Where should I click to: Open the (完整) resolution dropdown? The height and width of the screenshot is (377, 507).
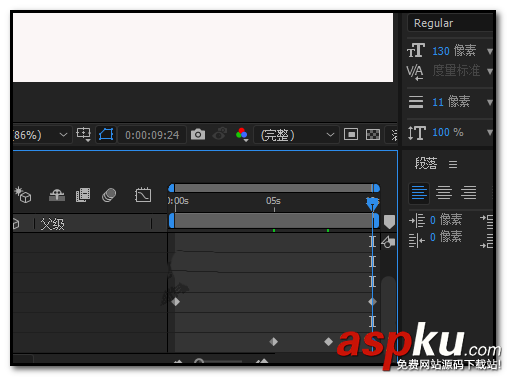pyautogui.click(x=296, y=135)
